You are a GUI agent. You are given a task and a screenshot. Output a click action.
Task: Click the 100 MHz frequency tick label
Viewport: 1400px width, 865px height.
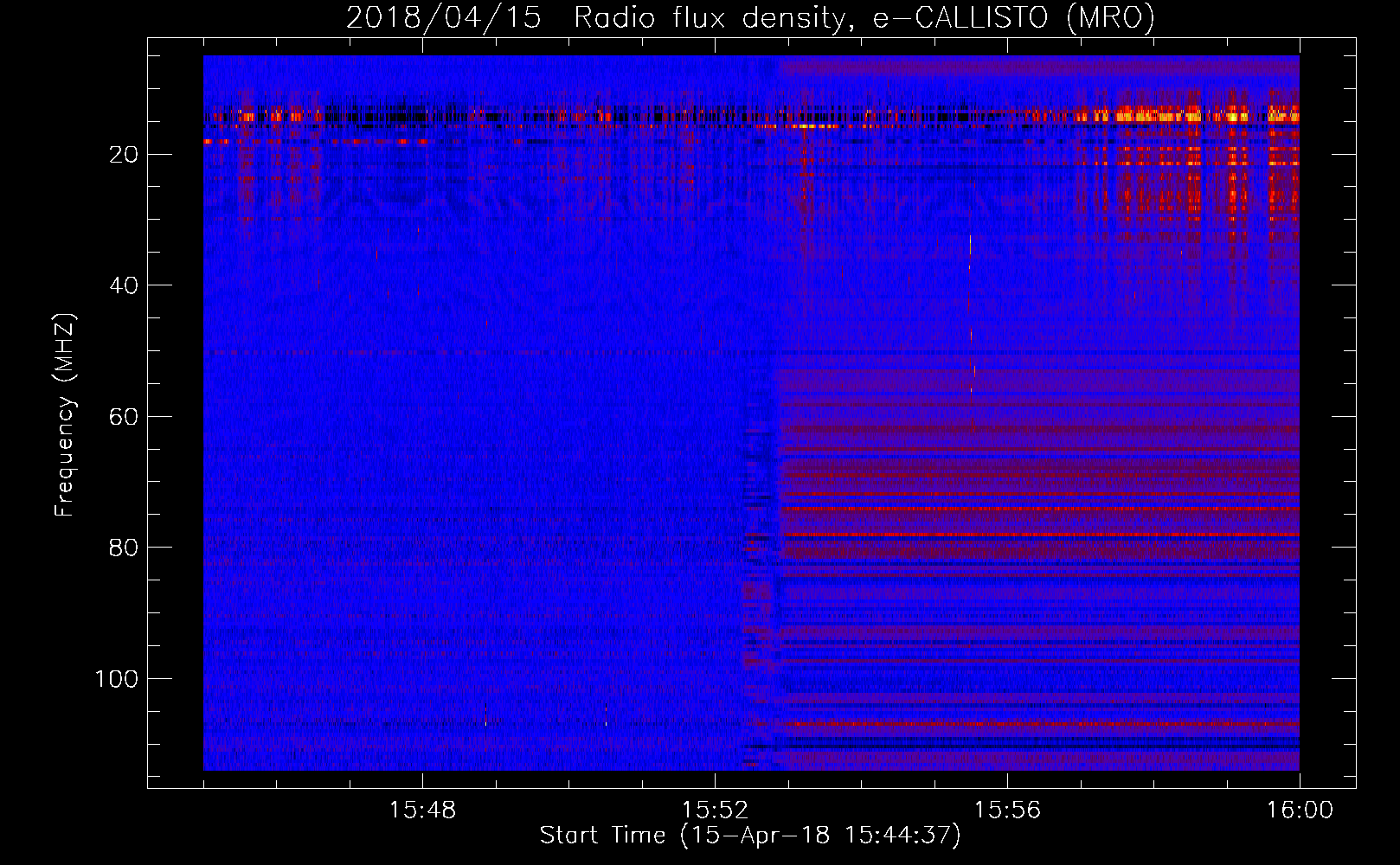click(117, 679)
